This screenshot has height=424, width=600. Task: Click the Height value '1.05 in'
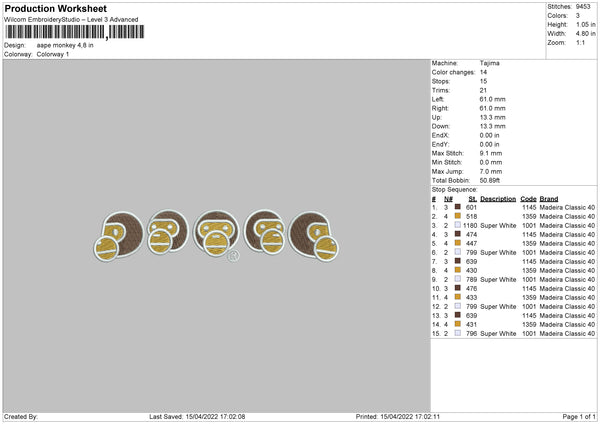585,24
